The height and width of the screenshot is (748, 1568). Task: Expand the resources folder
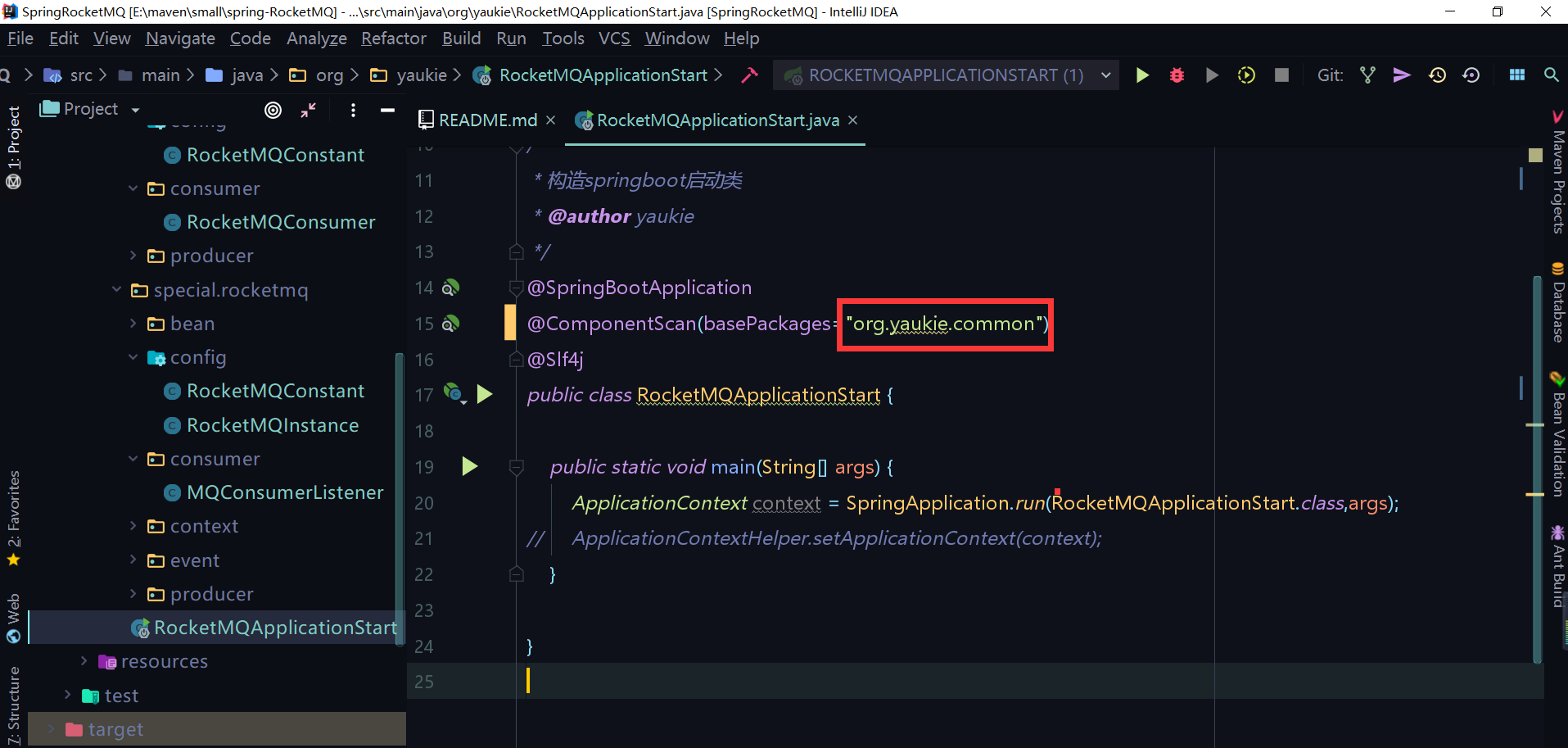[84, 661]
